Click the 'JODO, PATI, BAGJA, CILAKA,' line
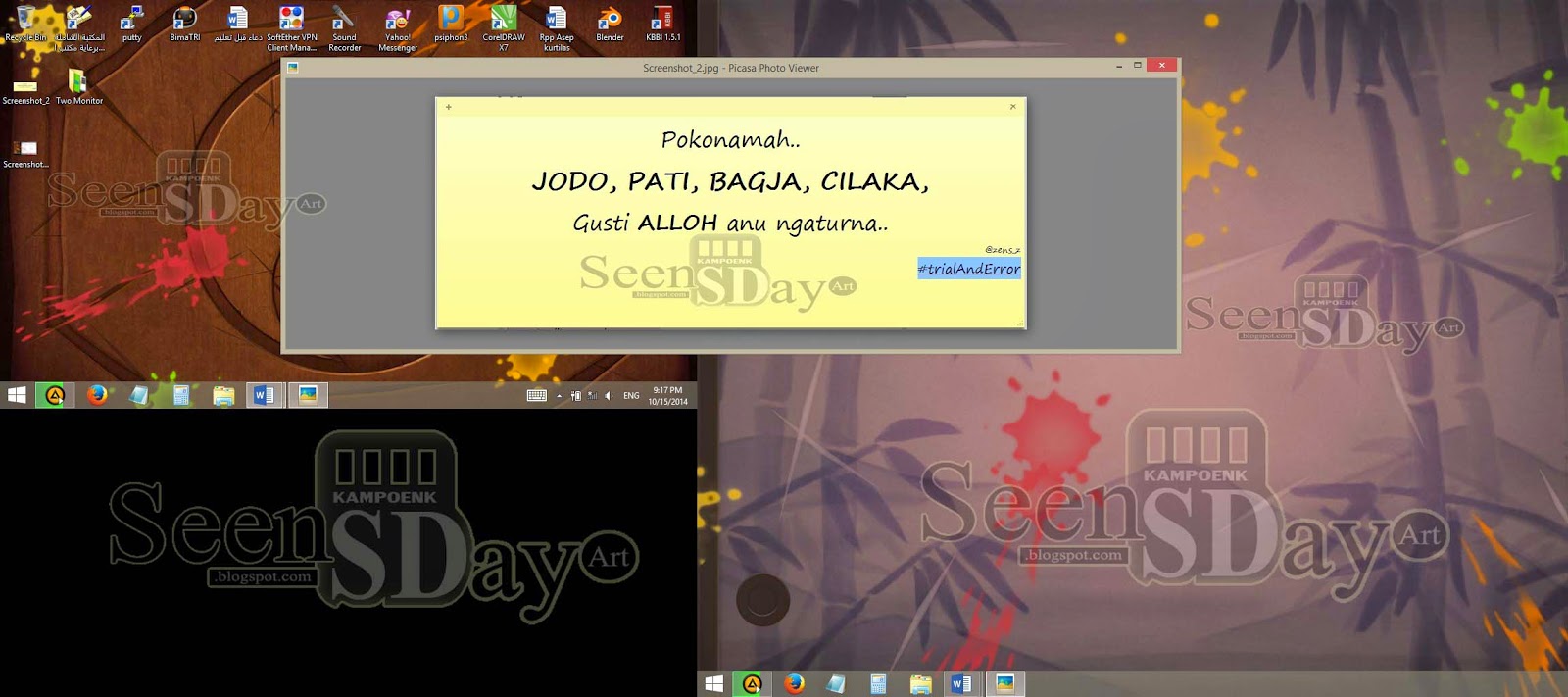Image resolution: width=1568 pixels, height=697 pixels. 730,181
